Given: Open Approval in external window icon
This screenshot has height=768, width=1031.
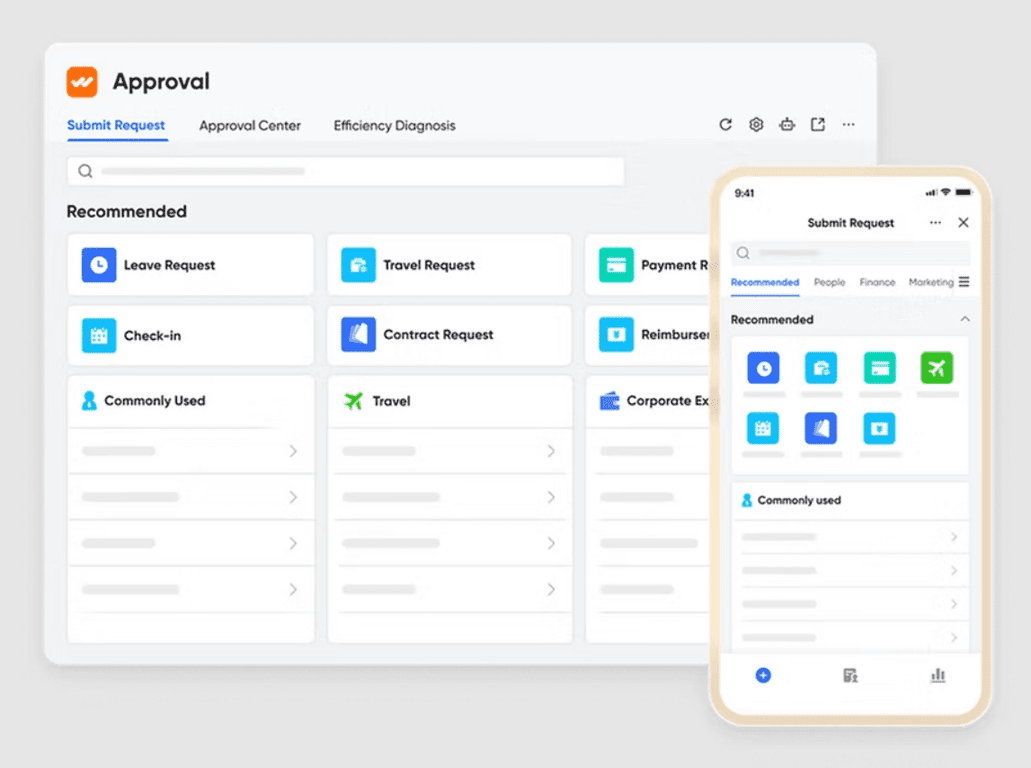Looking at the screenshot, I should coord(818,125).
